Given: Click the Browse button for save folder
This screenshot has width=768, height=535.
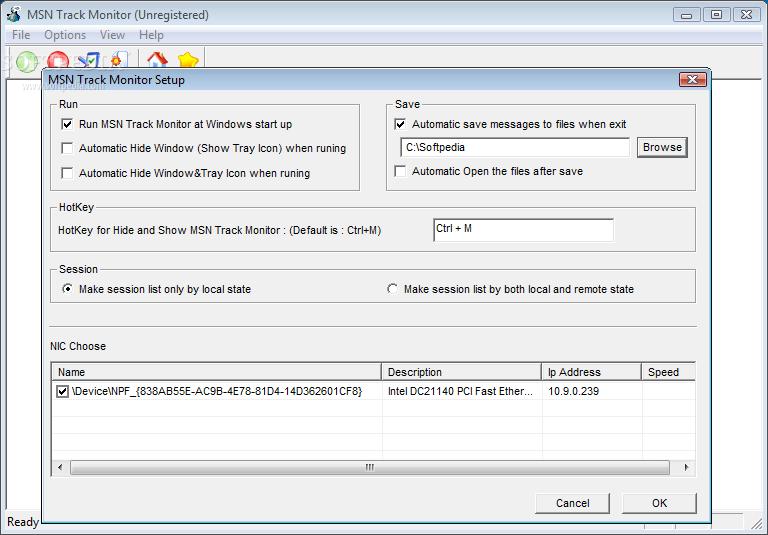Looking at the screenshot, I should pos(662,147).
